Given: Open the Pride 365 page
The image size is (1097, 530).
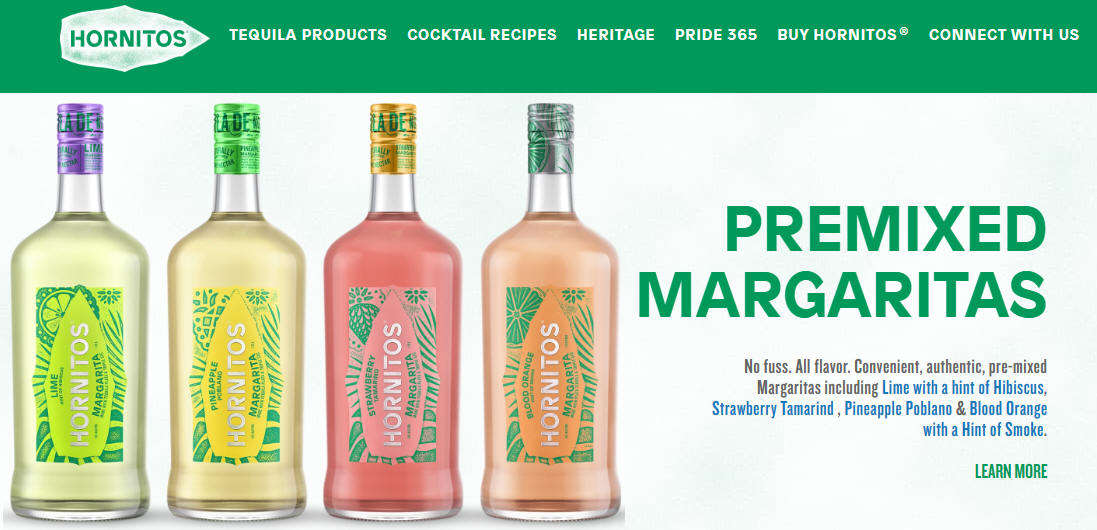Looking at the screenshot, I should [716, 35].
